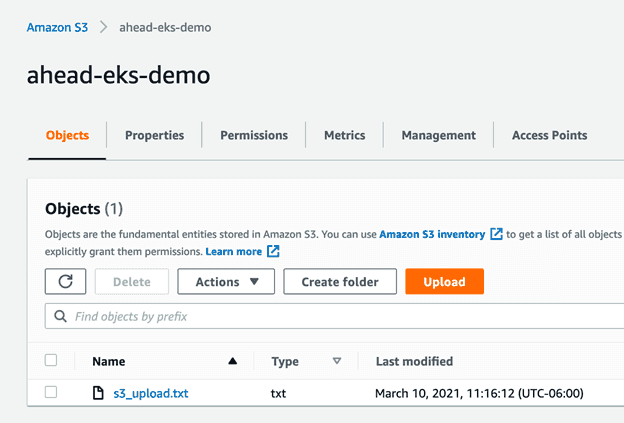This screenshot has width=624, height=423.
Task: Tick the select-all checkbox in table header
Action: click(51, 360)
